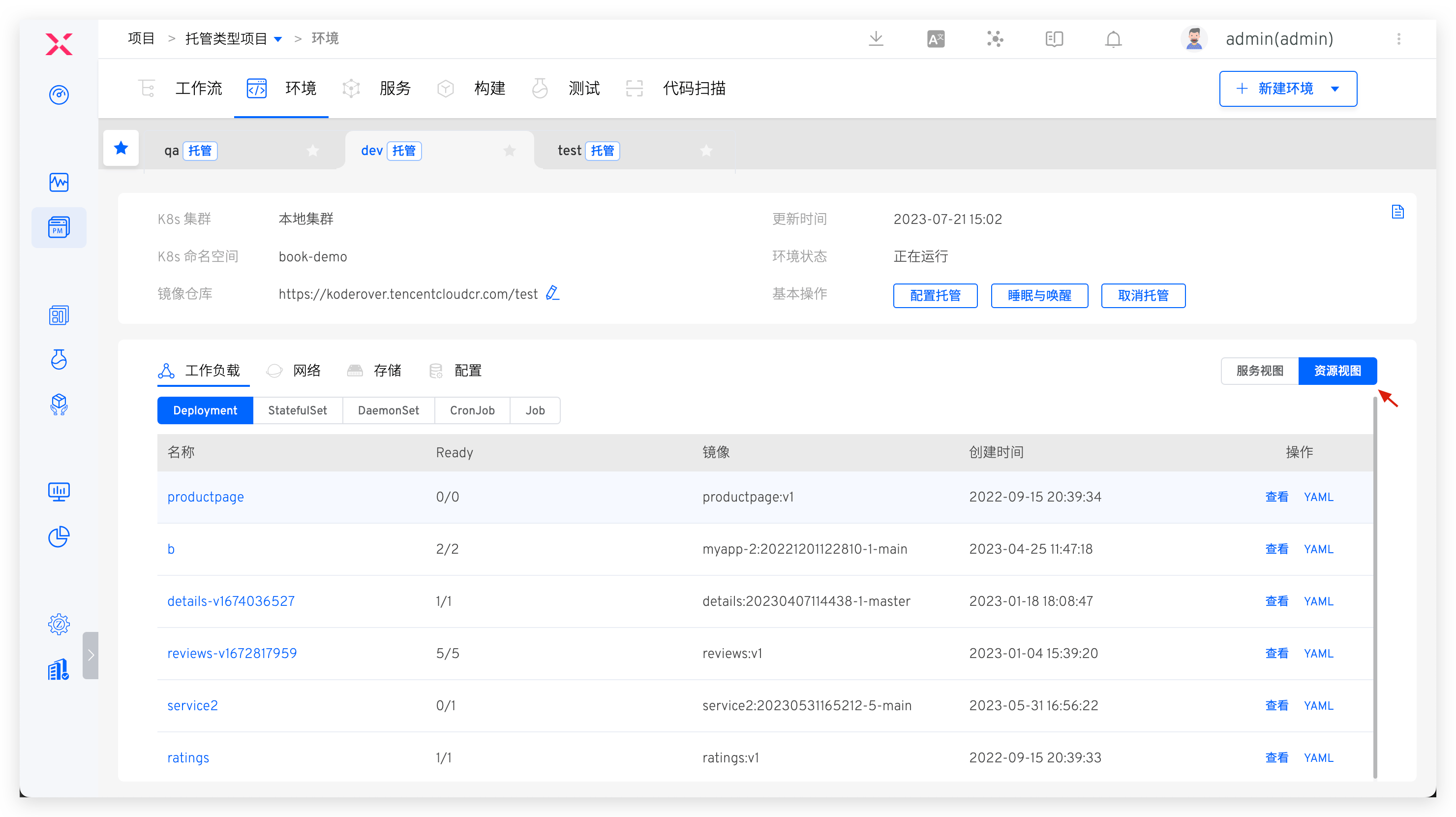Click the download icon in top bar
The width and height of the screenshot is (1456, 817).
(x=876, y=39)
